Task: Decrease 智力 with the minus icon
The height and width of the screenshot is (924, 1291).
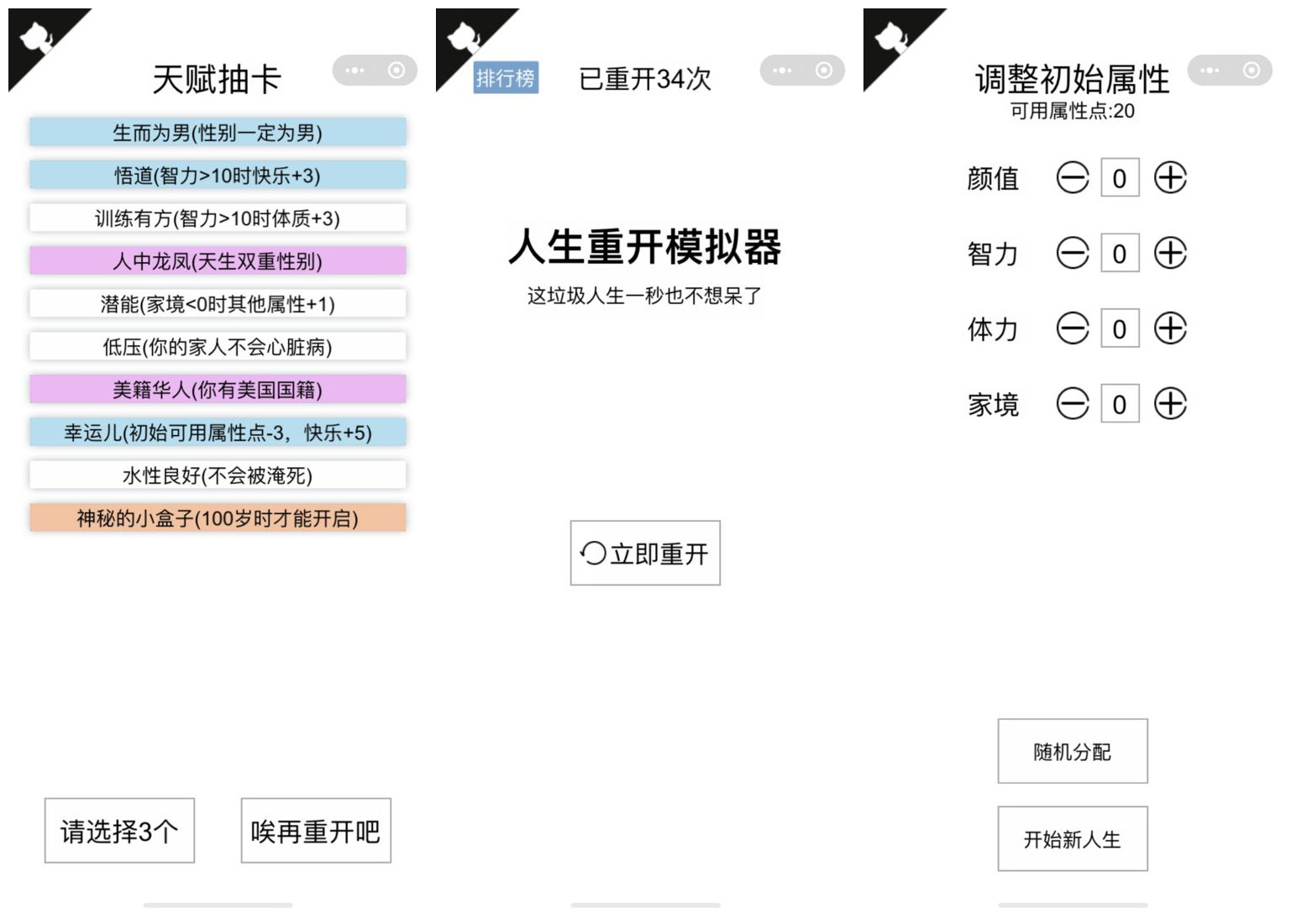Action: (x=1073, y=253)
